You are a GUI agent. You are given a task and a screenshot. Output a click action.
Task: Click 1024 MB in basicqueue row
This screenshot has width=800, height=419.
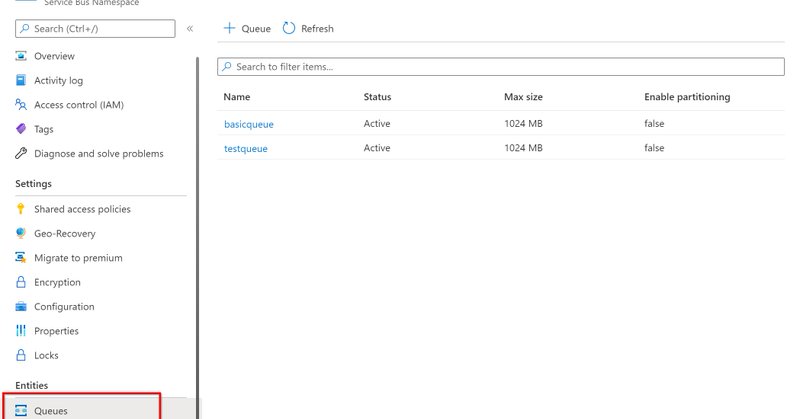523,124
